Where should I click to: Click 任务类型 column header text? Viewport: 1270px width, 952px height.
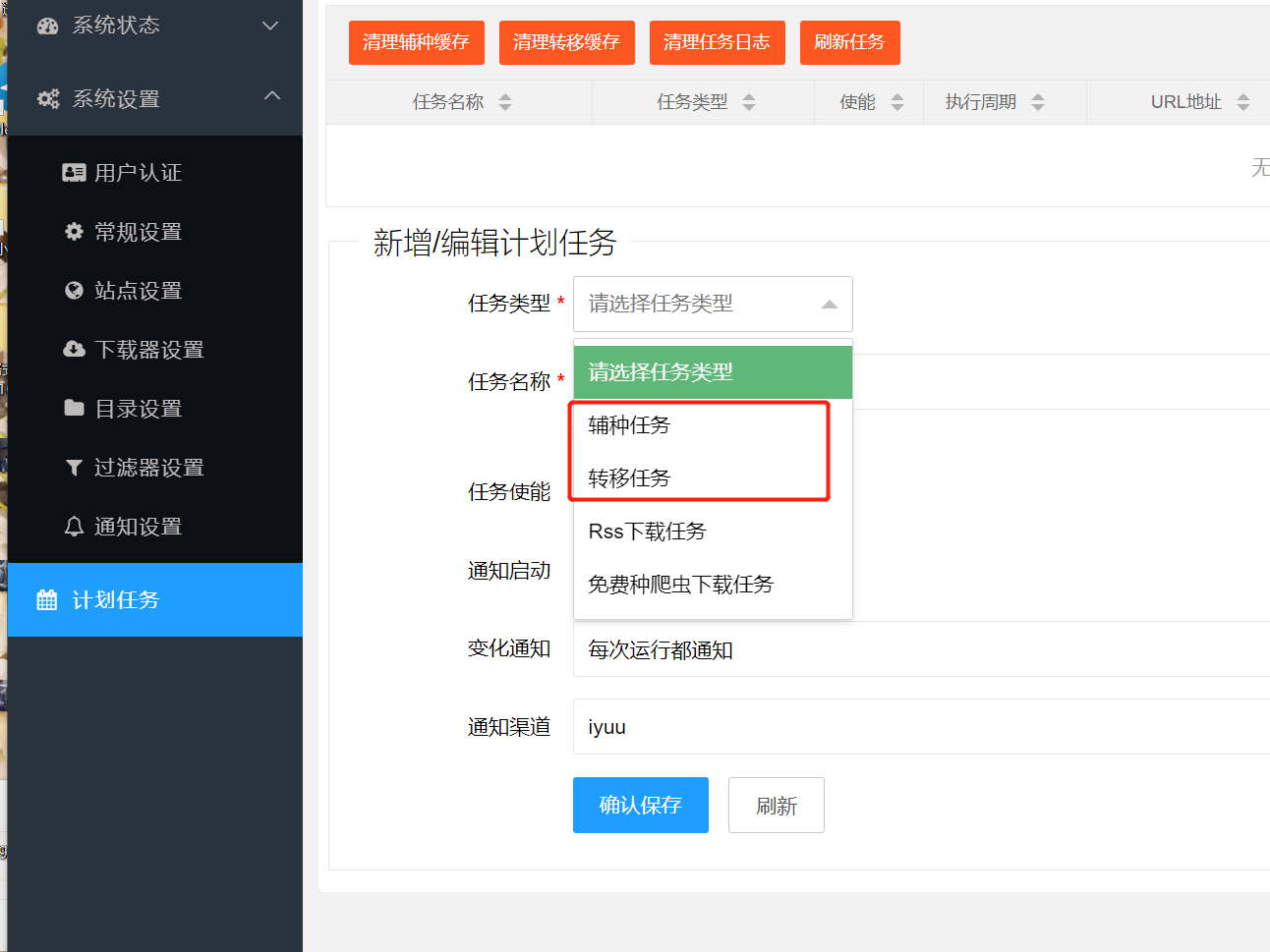click(692, 102)
